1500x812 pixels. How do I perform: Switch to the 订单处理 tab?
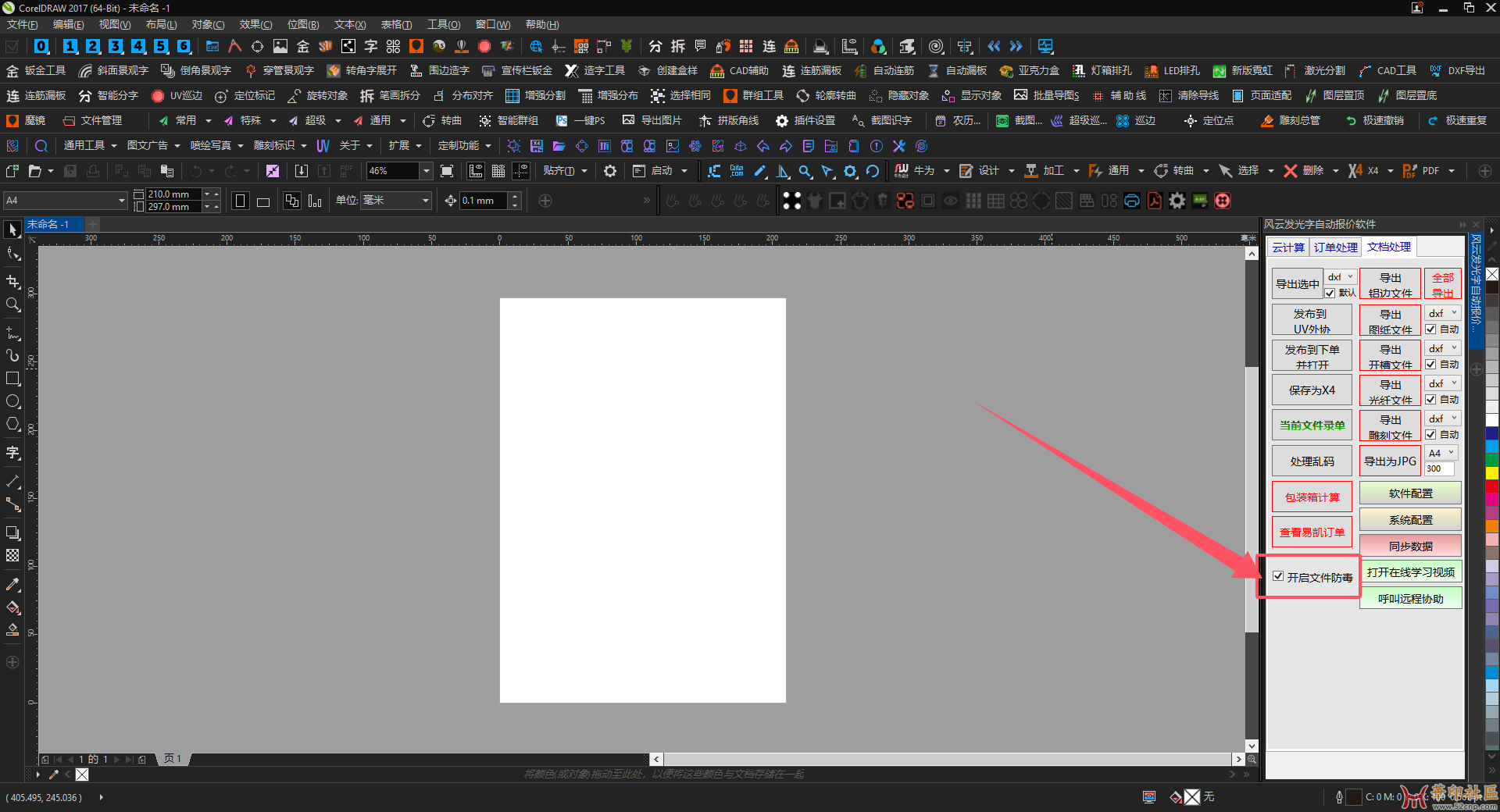click(x=1335, y=248)
